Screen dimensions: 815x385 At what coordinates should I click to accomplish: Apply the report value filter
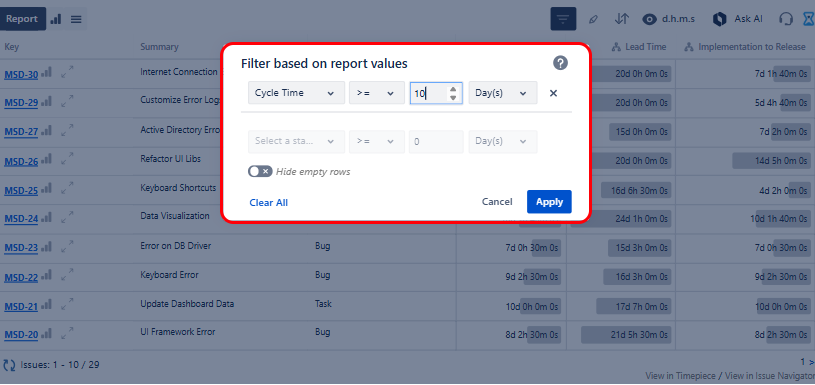point(549,202)
